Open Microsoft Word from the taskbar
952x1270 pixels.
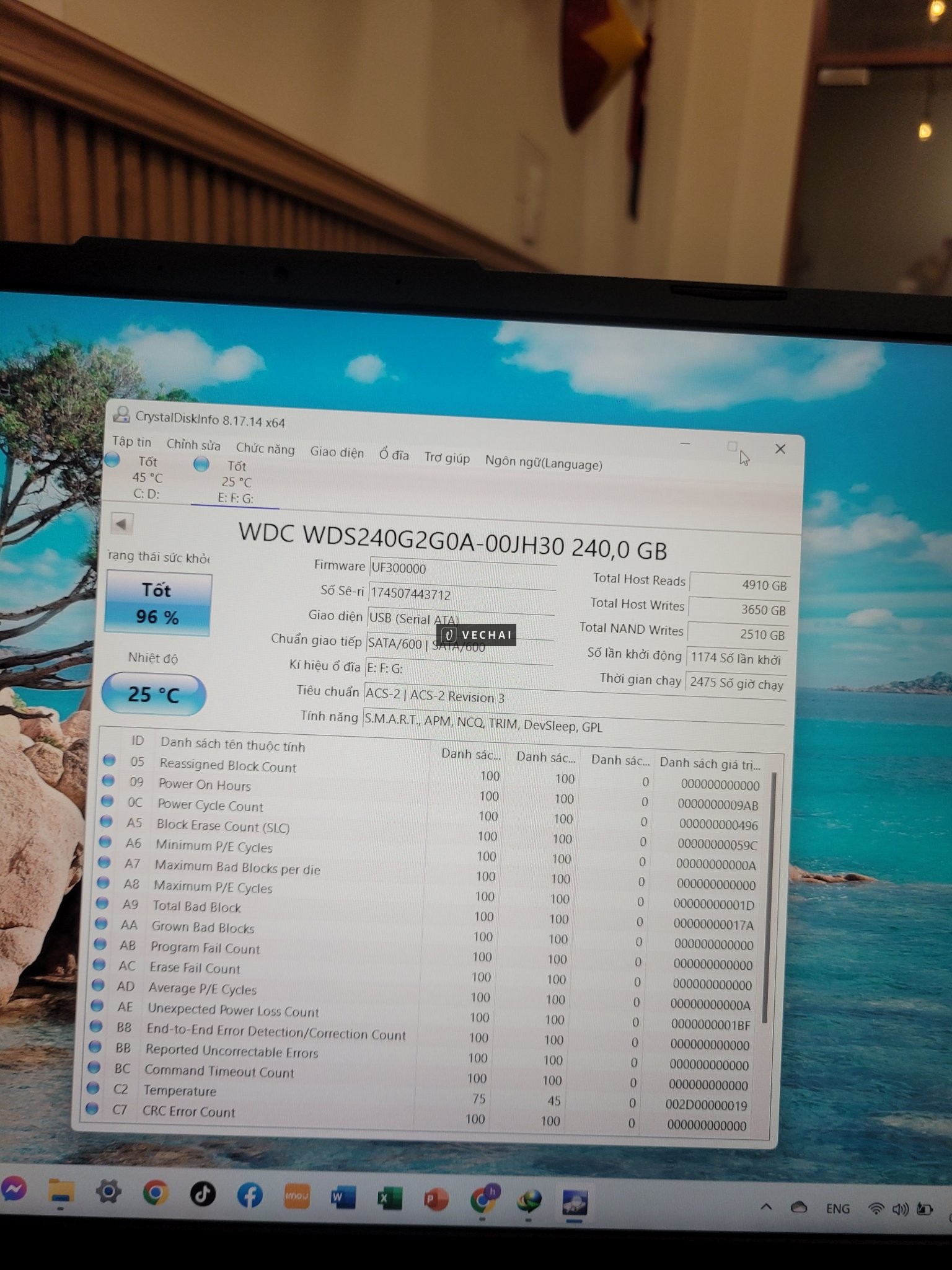343,1197
